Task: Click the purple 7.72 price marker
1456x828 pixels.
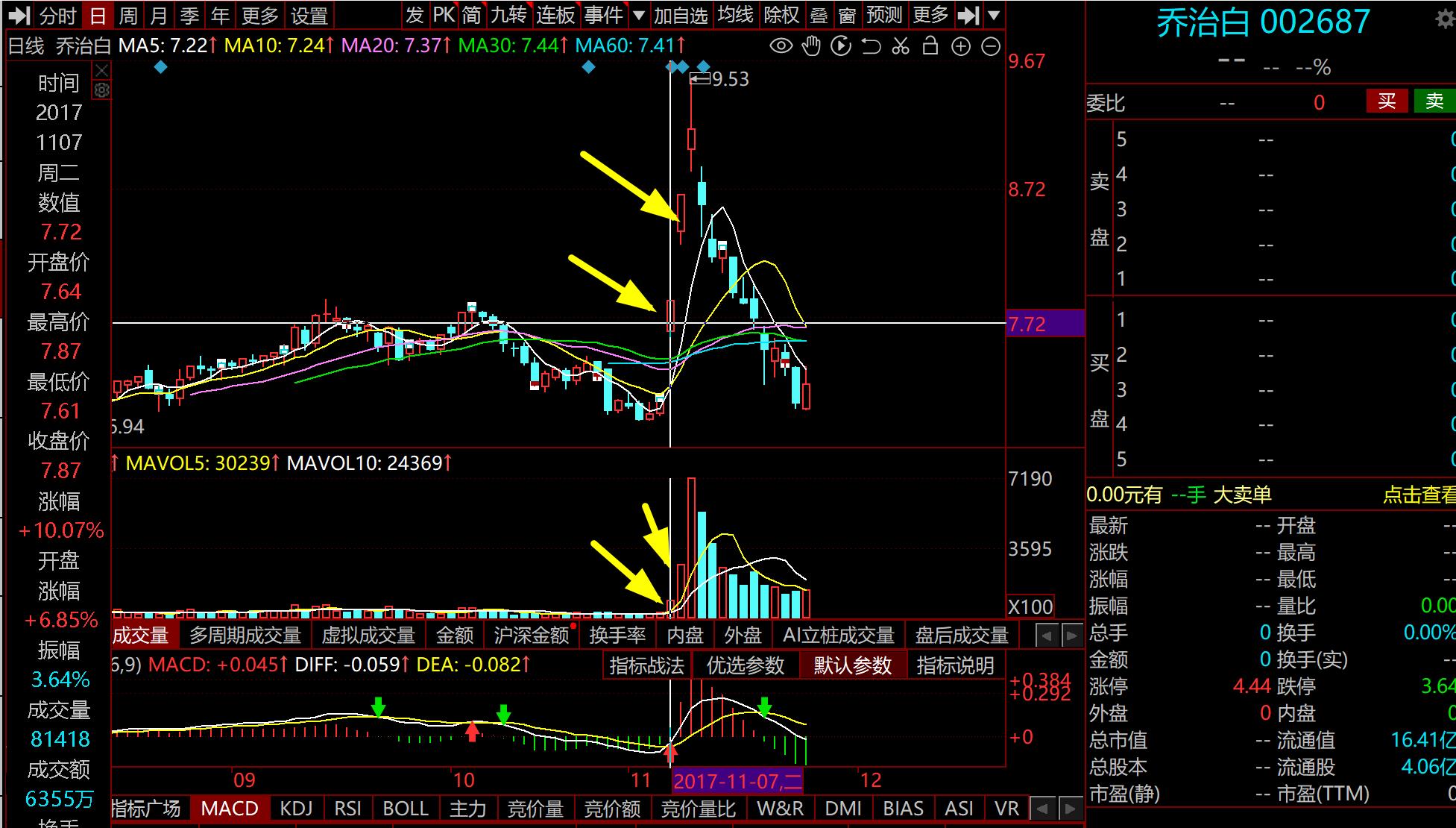Action: [1044, 324]
